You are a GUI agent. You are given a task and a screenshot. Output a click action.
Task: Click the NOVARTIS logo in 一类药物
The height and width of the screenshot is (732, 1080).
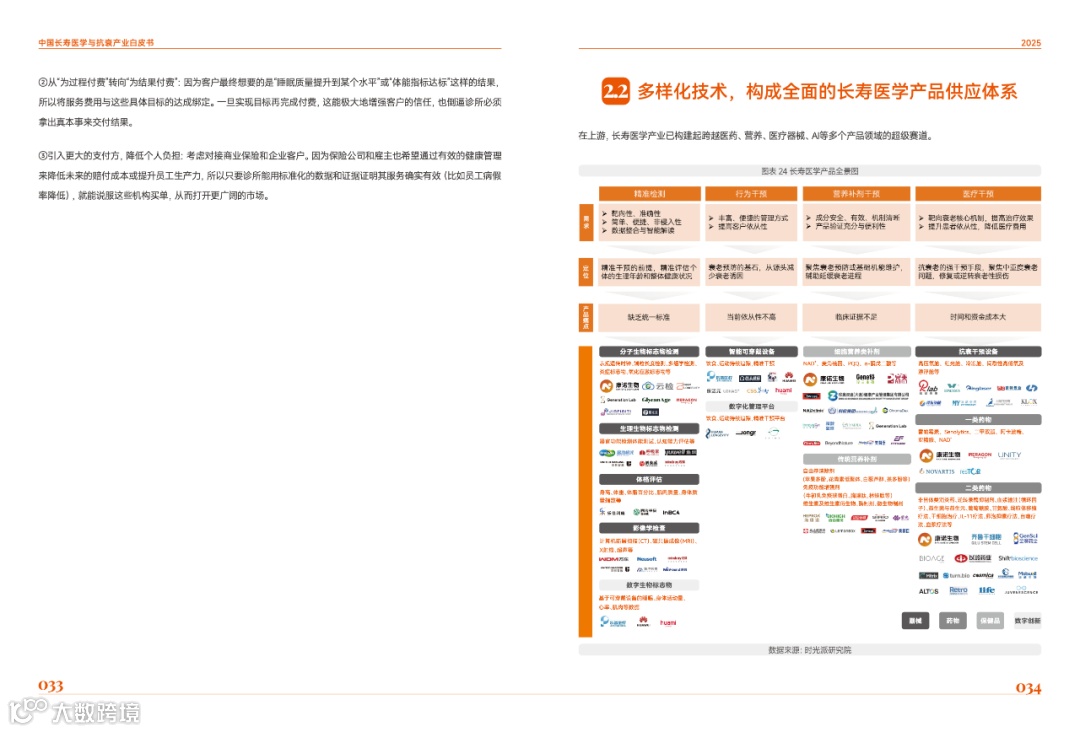(938, 470)
